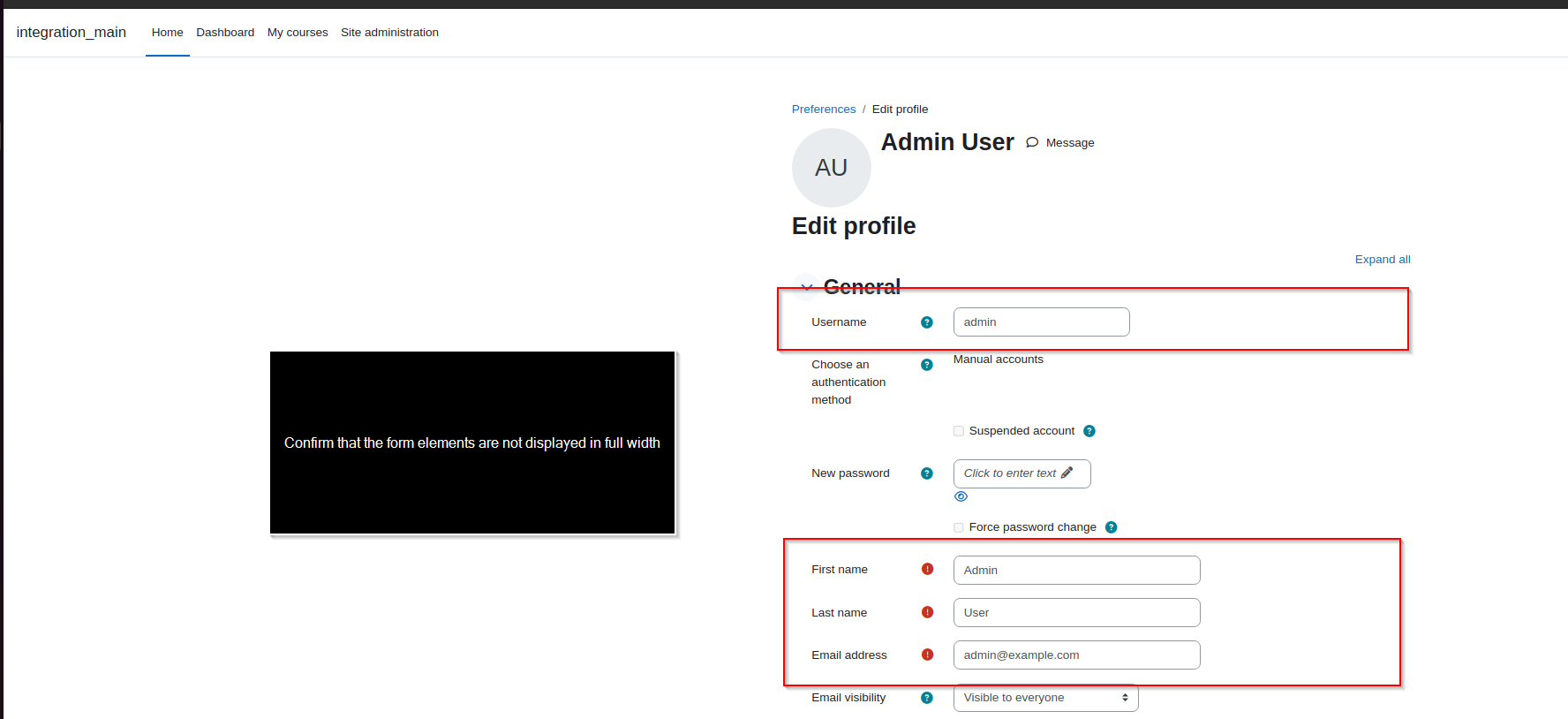Tick the Suspended account checkbox
Screen dimensions: 1568x719
click(x=959, y=431)
